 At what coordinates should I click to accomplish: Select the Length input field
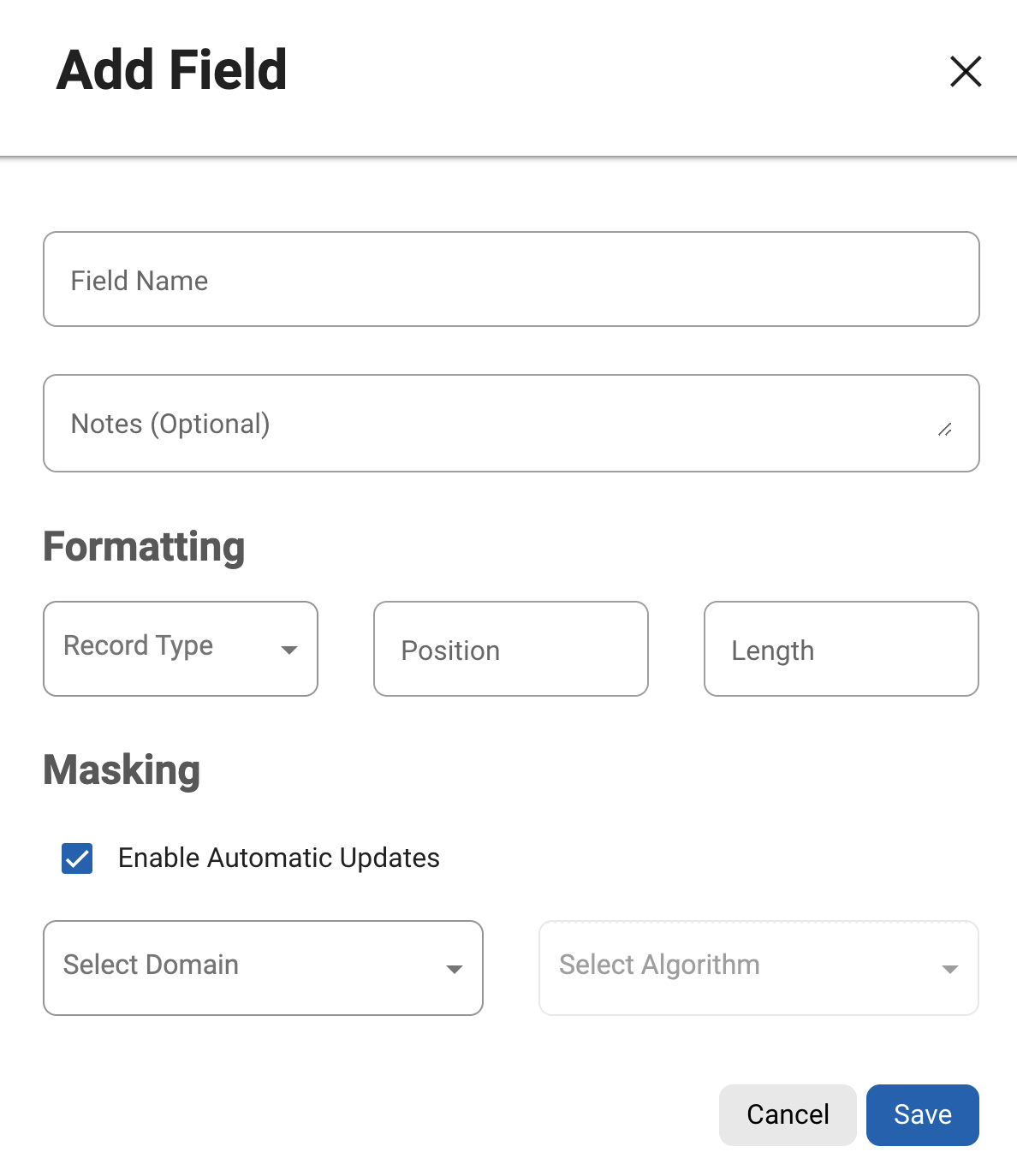tap(841, 649)
